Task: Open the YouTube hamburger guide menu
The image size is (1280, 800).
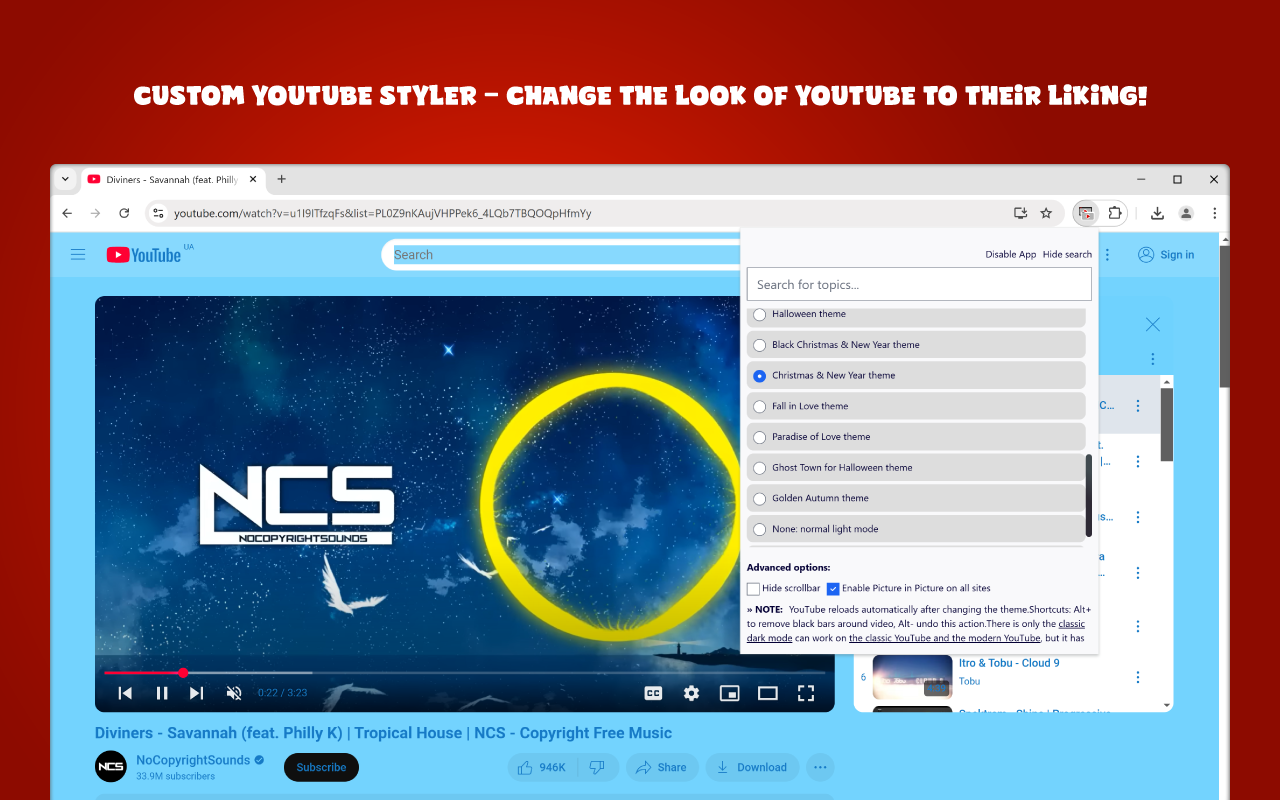Action: (78, 255)
